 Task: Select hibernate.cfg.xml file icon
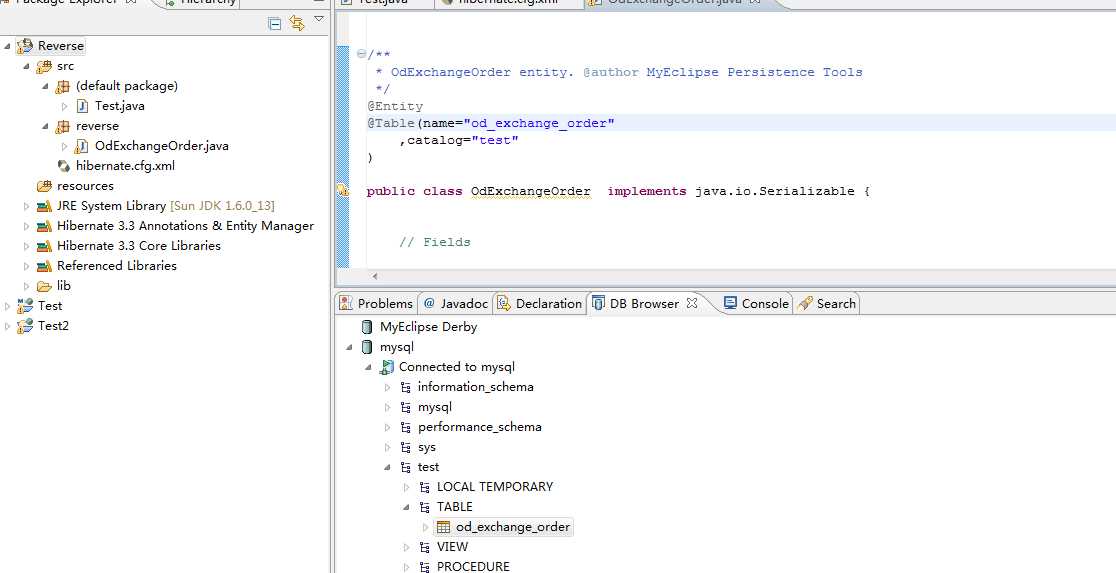click(x=64, y=166)
